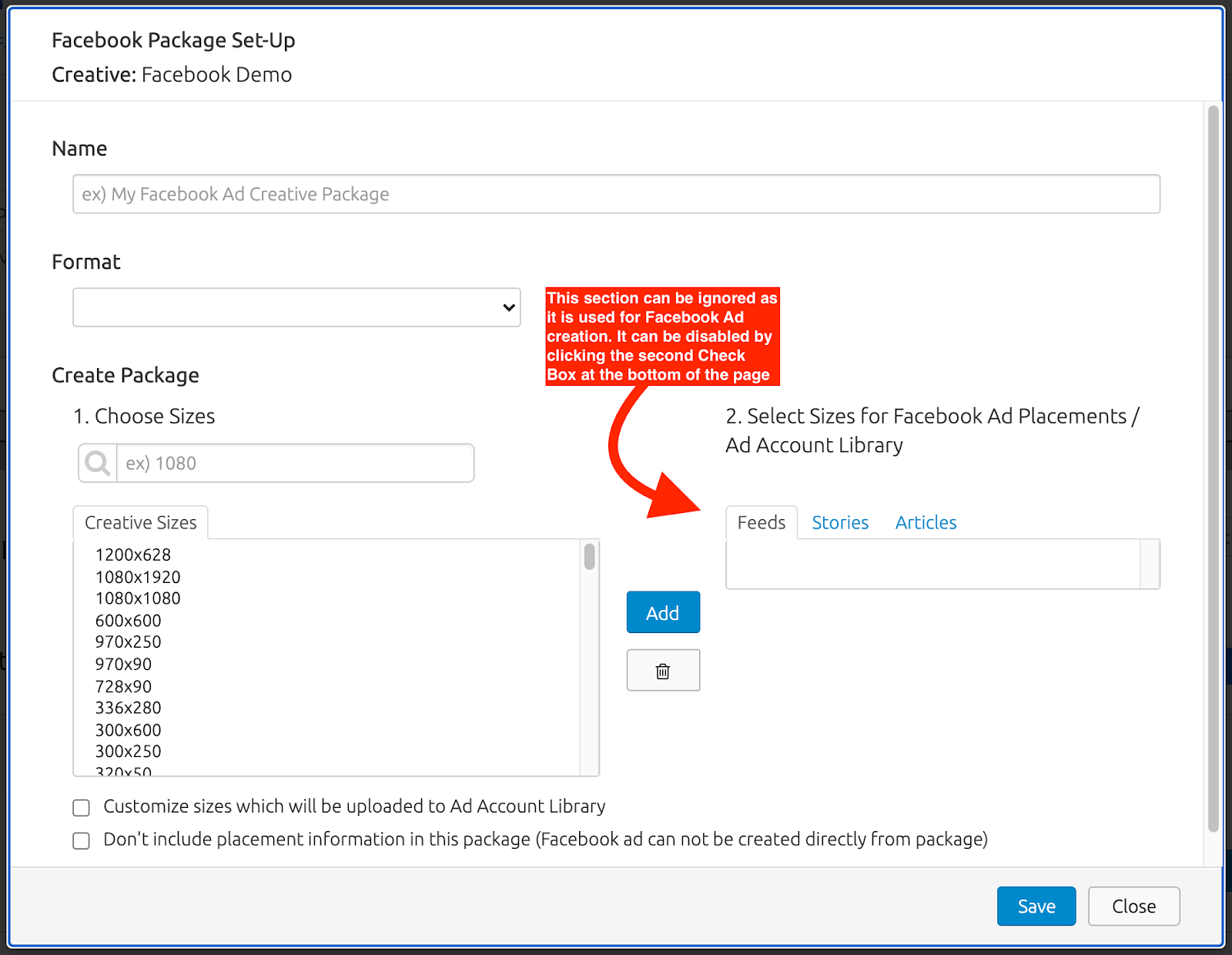Focus the package Name input field
Image resolution: width=1232 pixels, height=955 pixels.
click(616, 194)
